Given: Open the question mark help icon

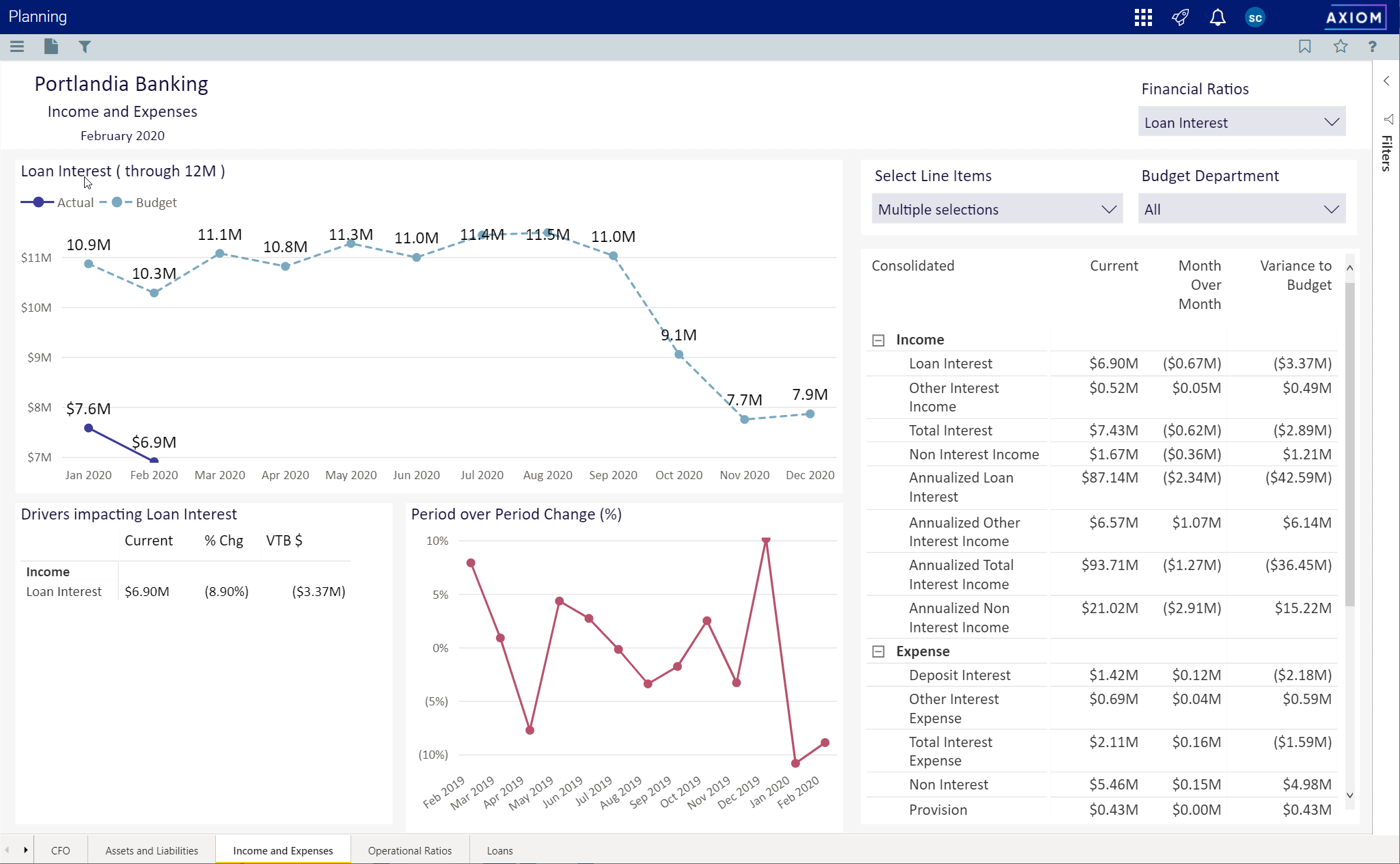Looking at the screenshot, I should coord(1372,46).
